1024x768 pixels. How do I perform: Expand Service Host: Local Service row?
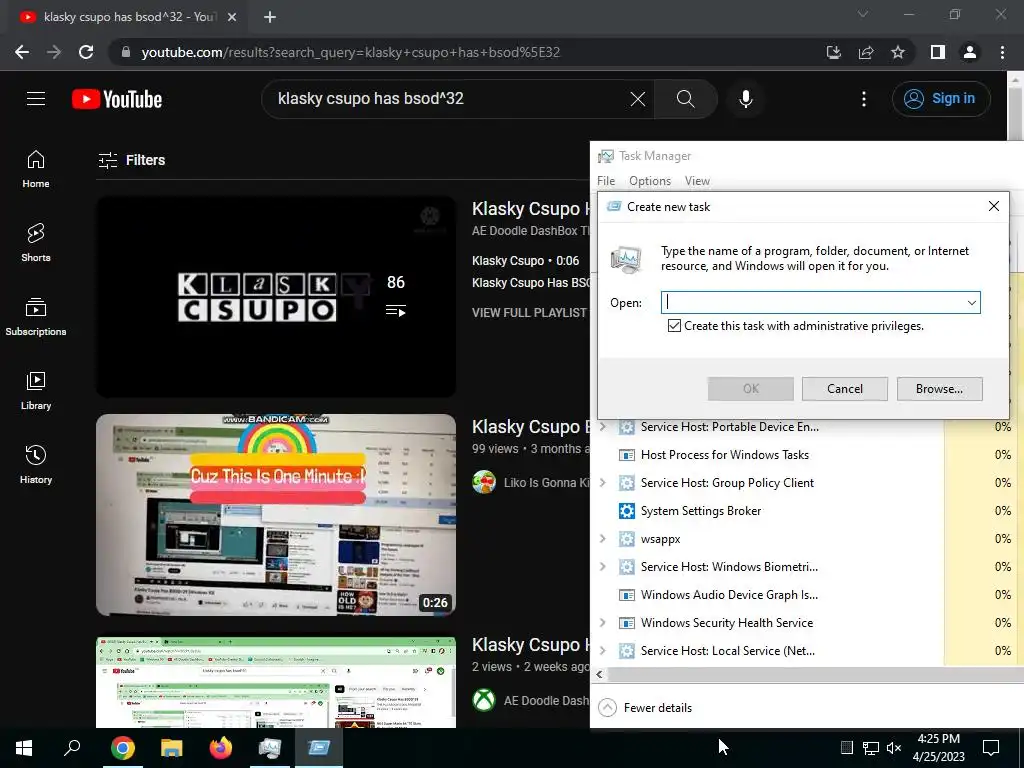(x=603, y=651)
